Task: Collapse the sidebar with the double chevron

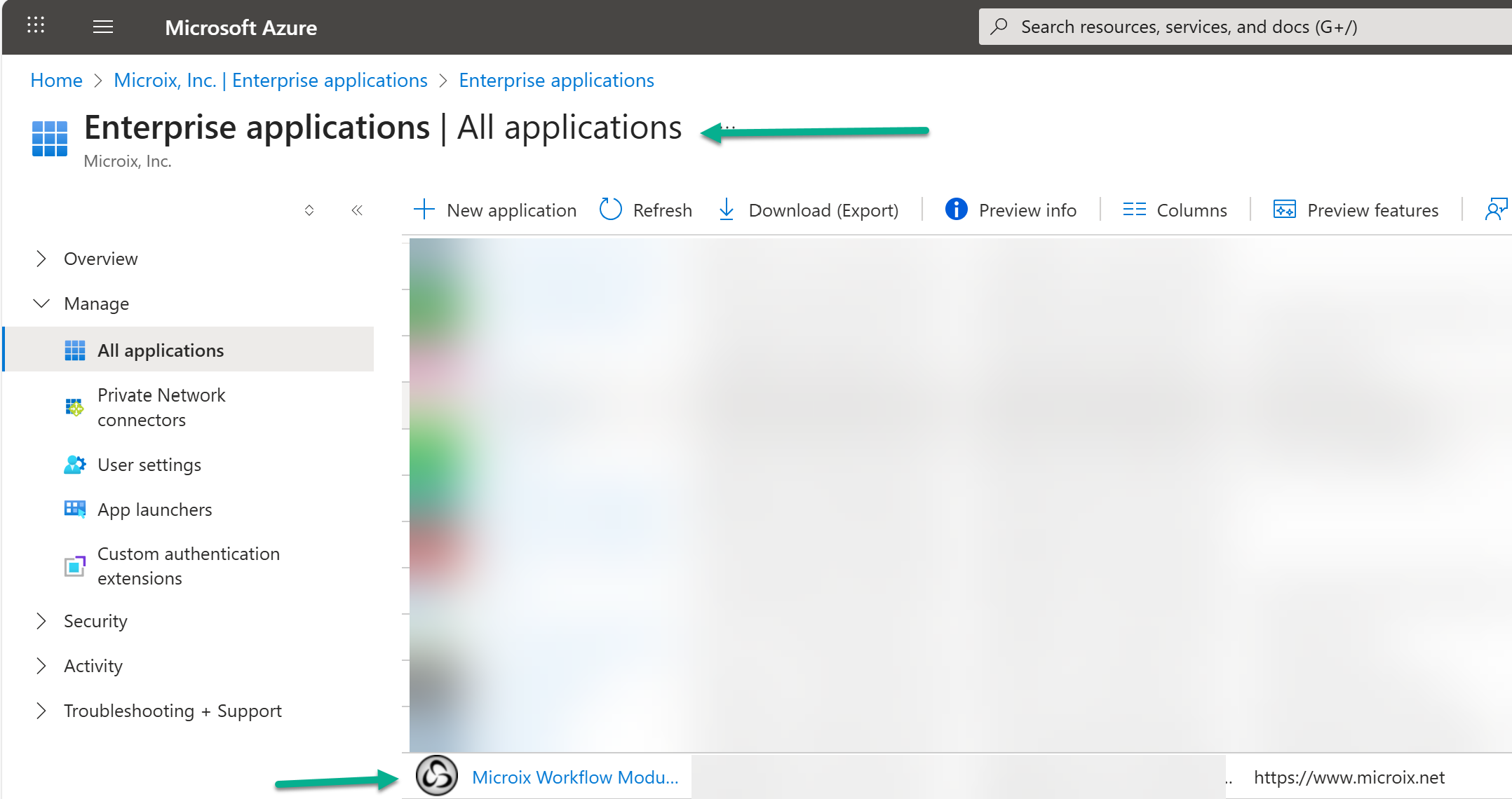Action: 357,210
